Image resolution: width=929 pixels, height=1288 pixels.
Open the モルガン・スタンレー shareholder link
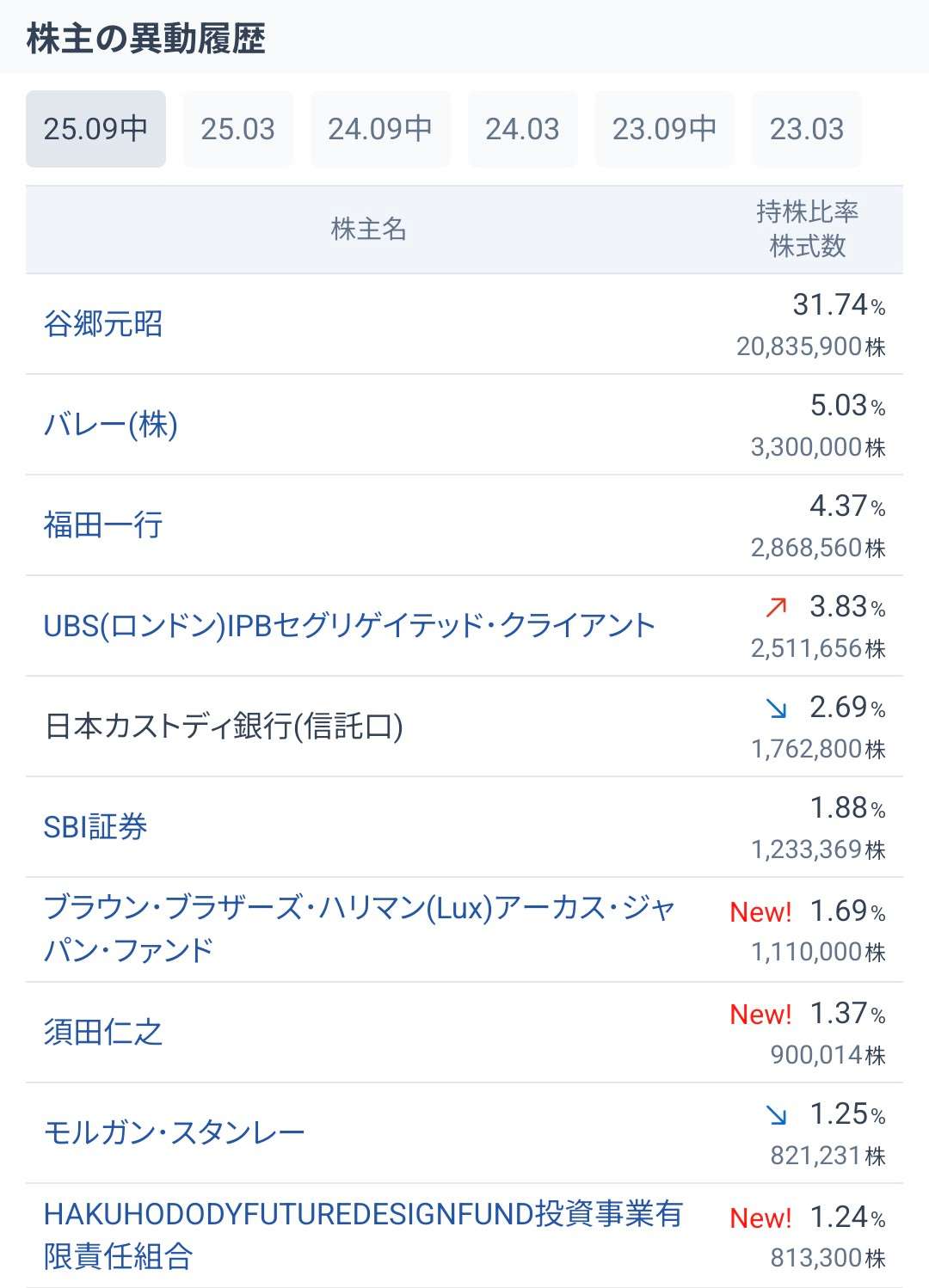[x=175, y=1132]
